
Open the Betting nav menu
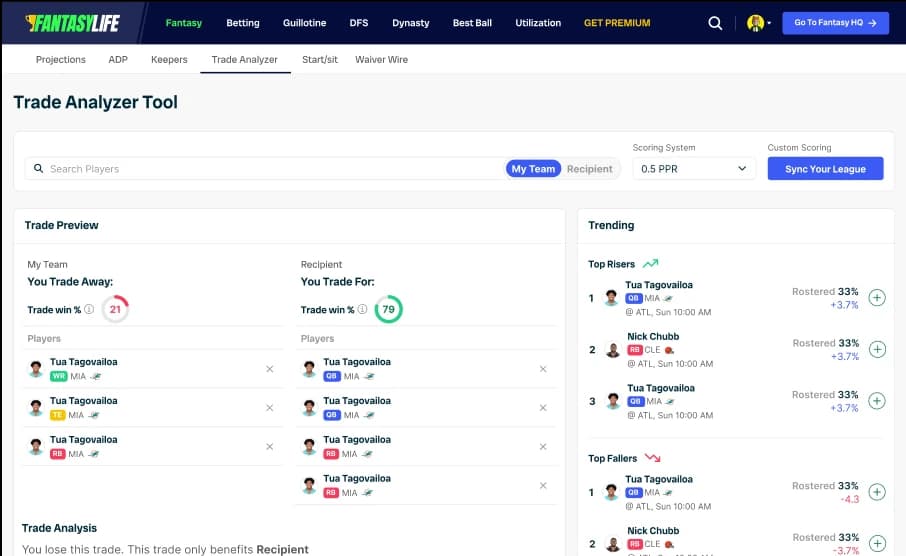coord(243,23)
